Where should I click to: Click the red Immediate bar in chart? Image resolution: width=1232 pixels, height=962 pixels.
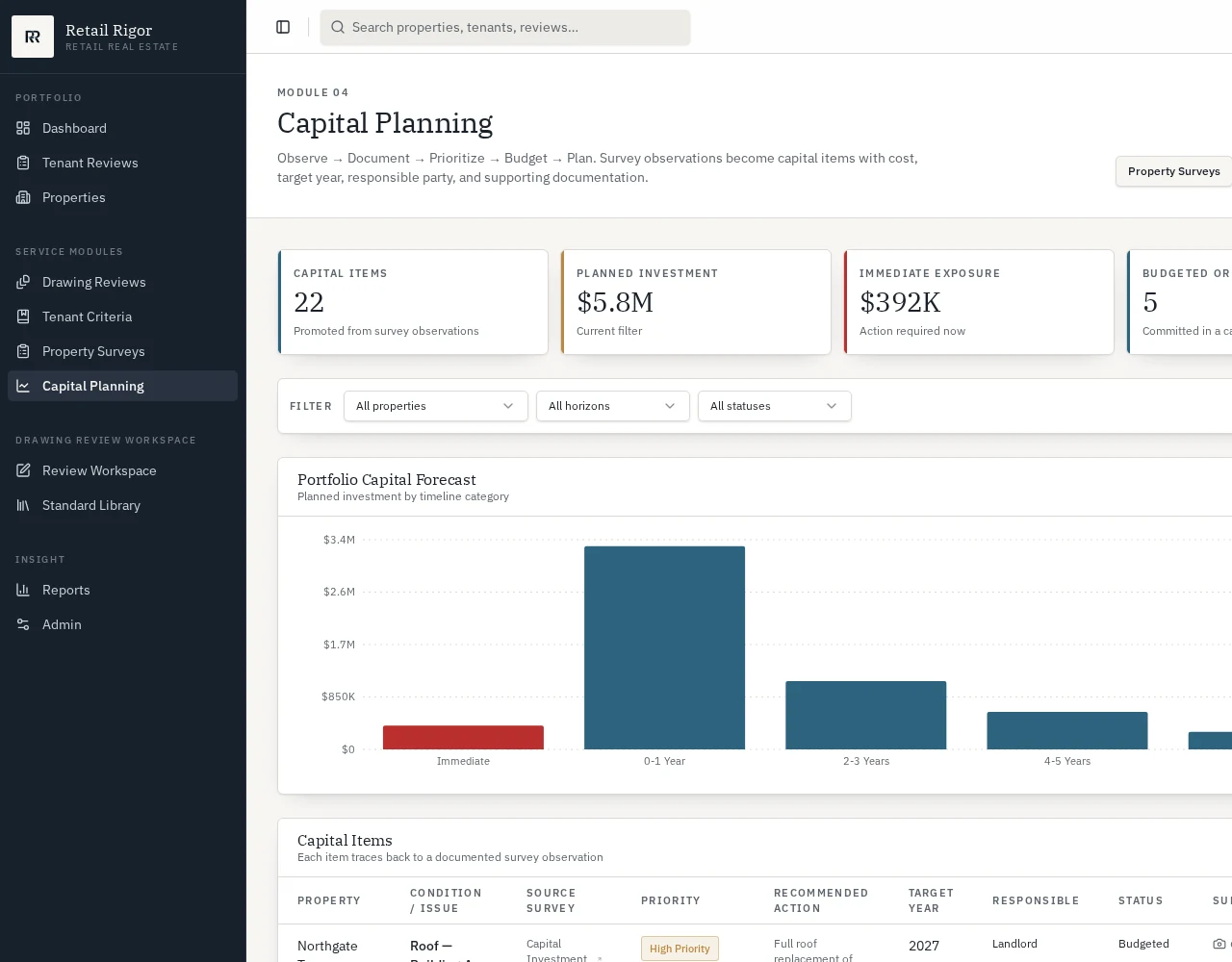[463, 737]
